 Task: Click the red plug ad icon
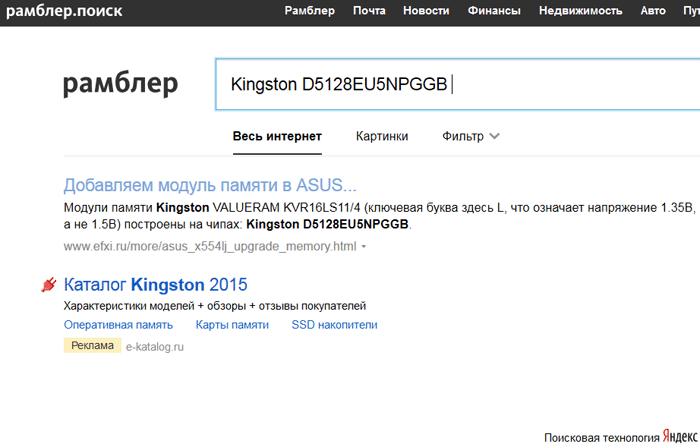pos(49,284)
